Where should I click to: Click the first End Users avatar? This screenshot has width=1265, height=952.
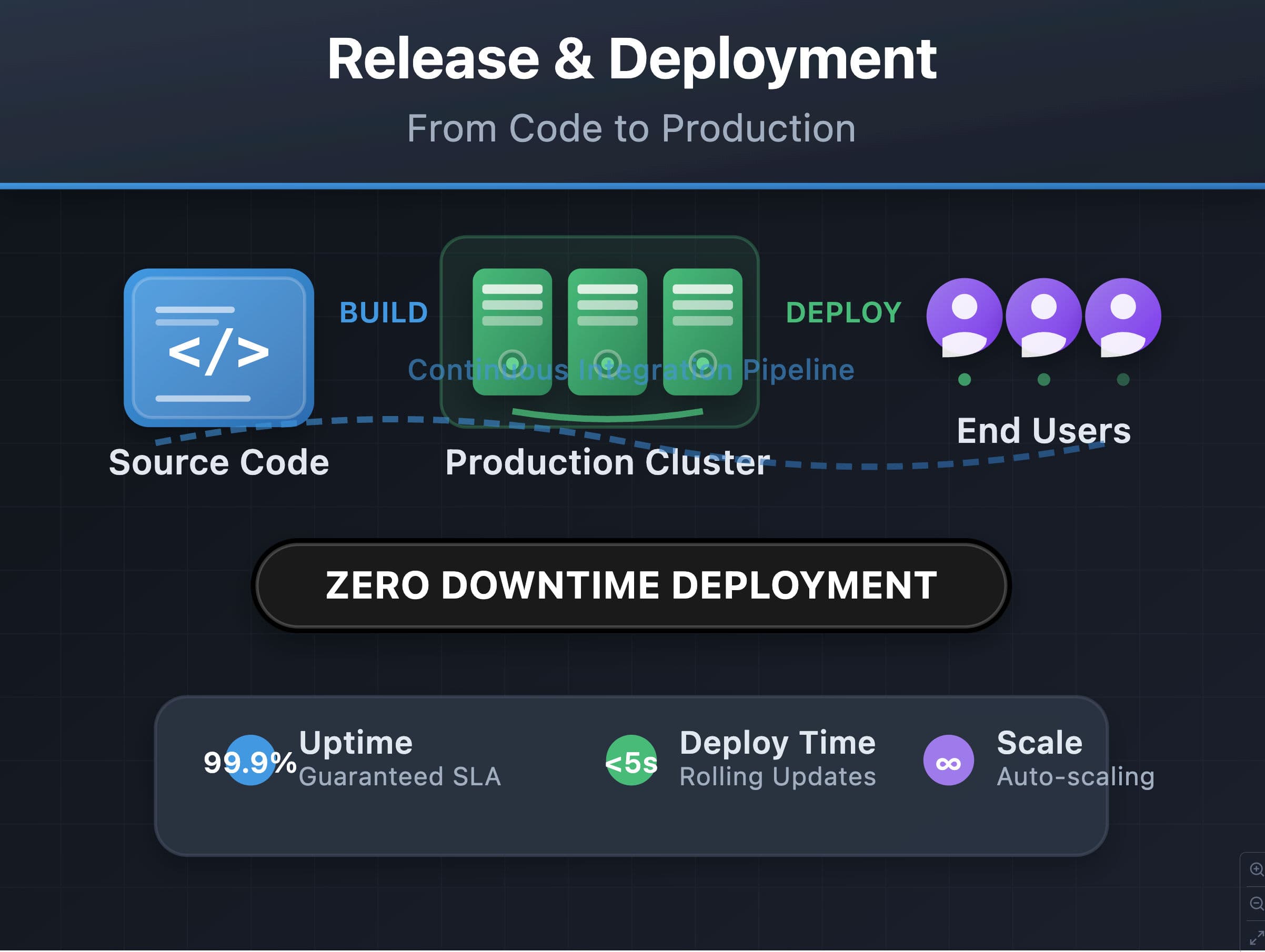[964, 317]
